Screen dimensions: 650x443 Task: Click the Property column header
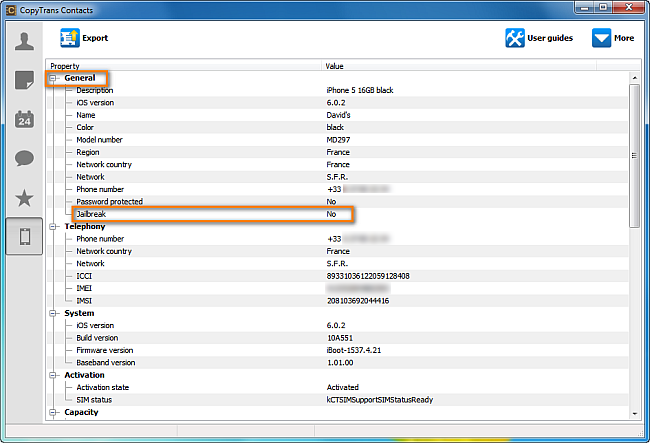tap(184, 66)
